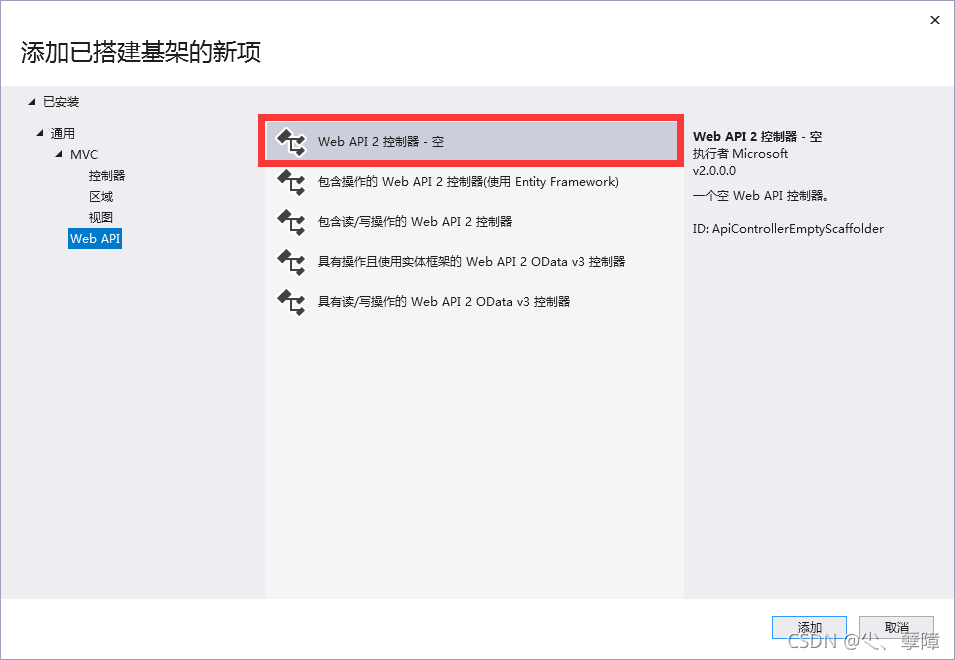Select 控制器 in the left tree

coord(107,175)
